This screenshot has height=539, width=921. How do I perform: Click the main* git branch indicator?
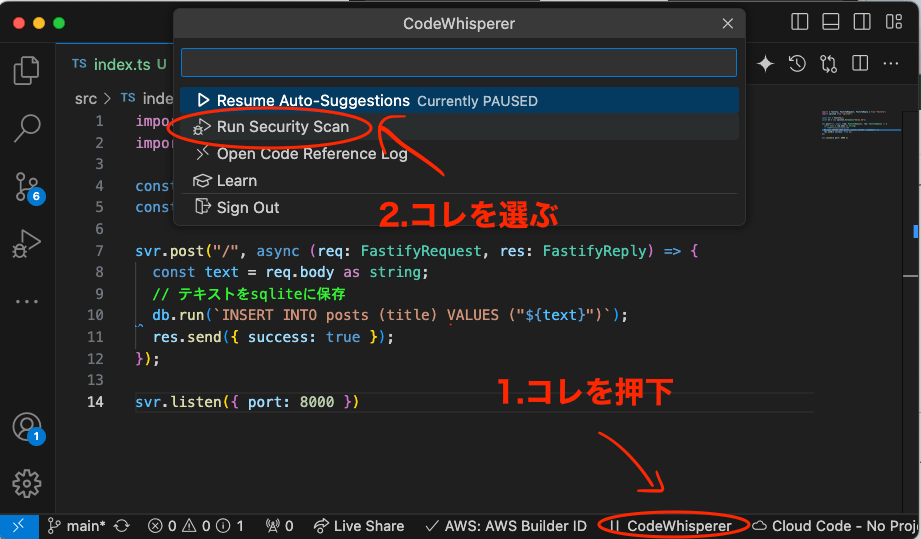click(77, 526)
